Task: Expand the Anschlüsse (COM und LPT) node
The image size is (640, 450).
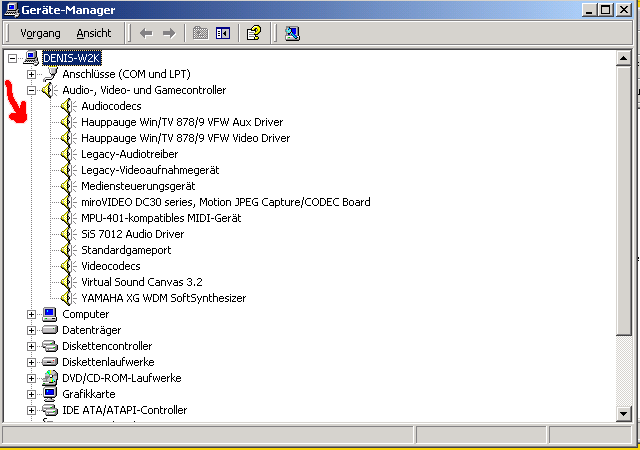Action: coord(31,74)
